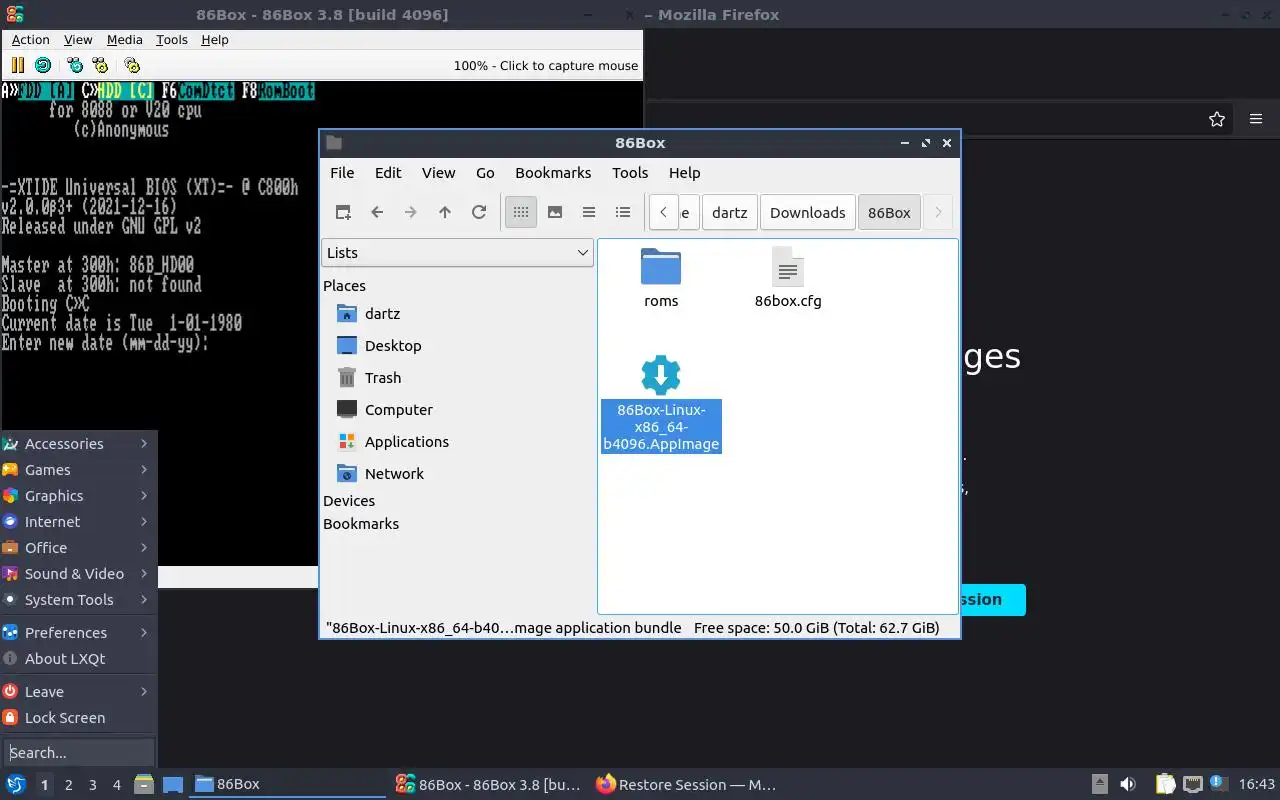Click the 86Box path bar button
Screen dimensions: 1280x800
(889, 212)
